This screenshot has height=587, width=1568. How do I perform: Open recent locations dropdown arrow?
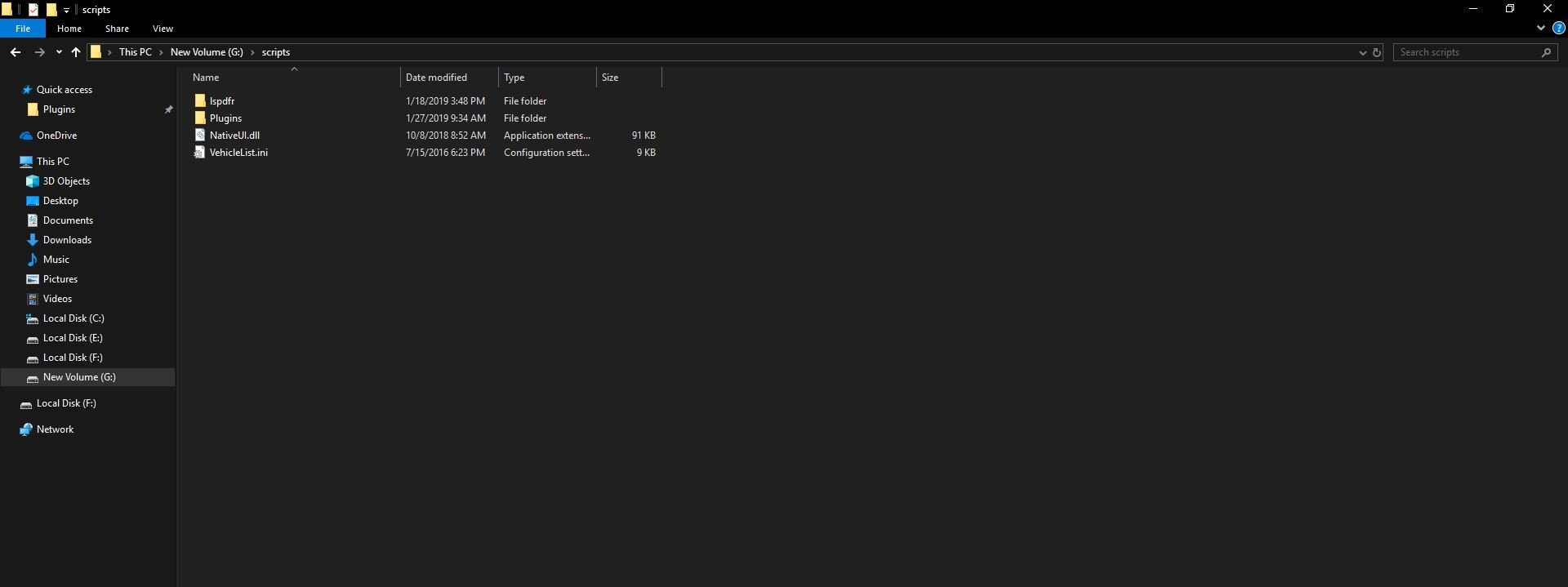click(x=59, y=52)
